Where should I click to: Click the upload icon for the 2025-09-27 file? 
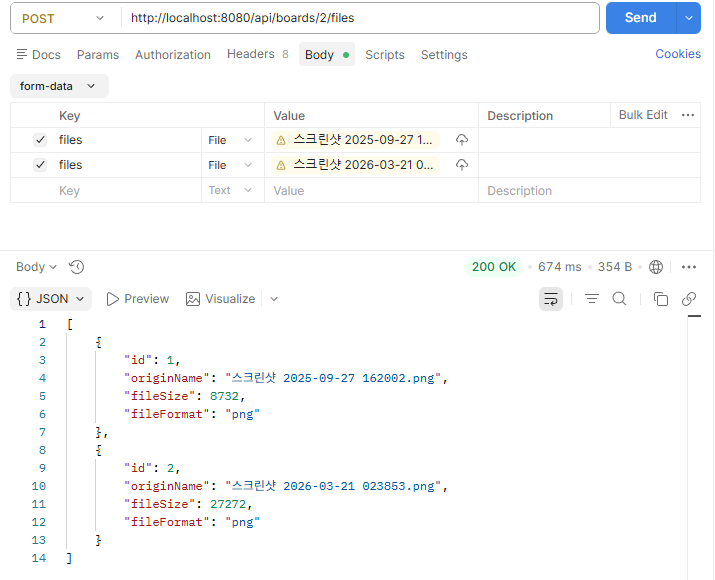tap(461, 140)
